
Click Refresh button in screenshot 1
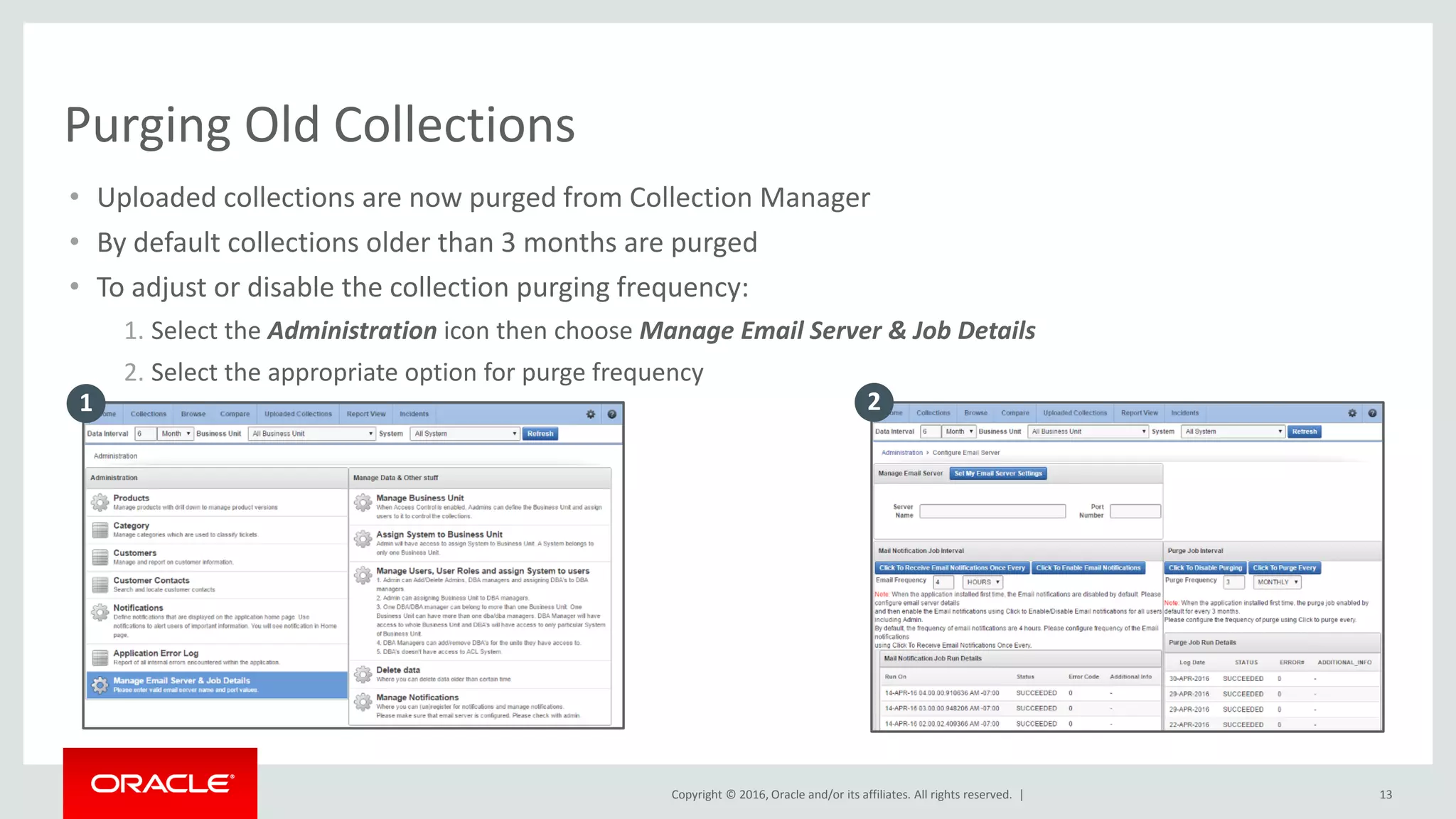[x=540, y=434]
